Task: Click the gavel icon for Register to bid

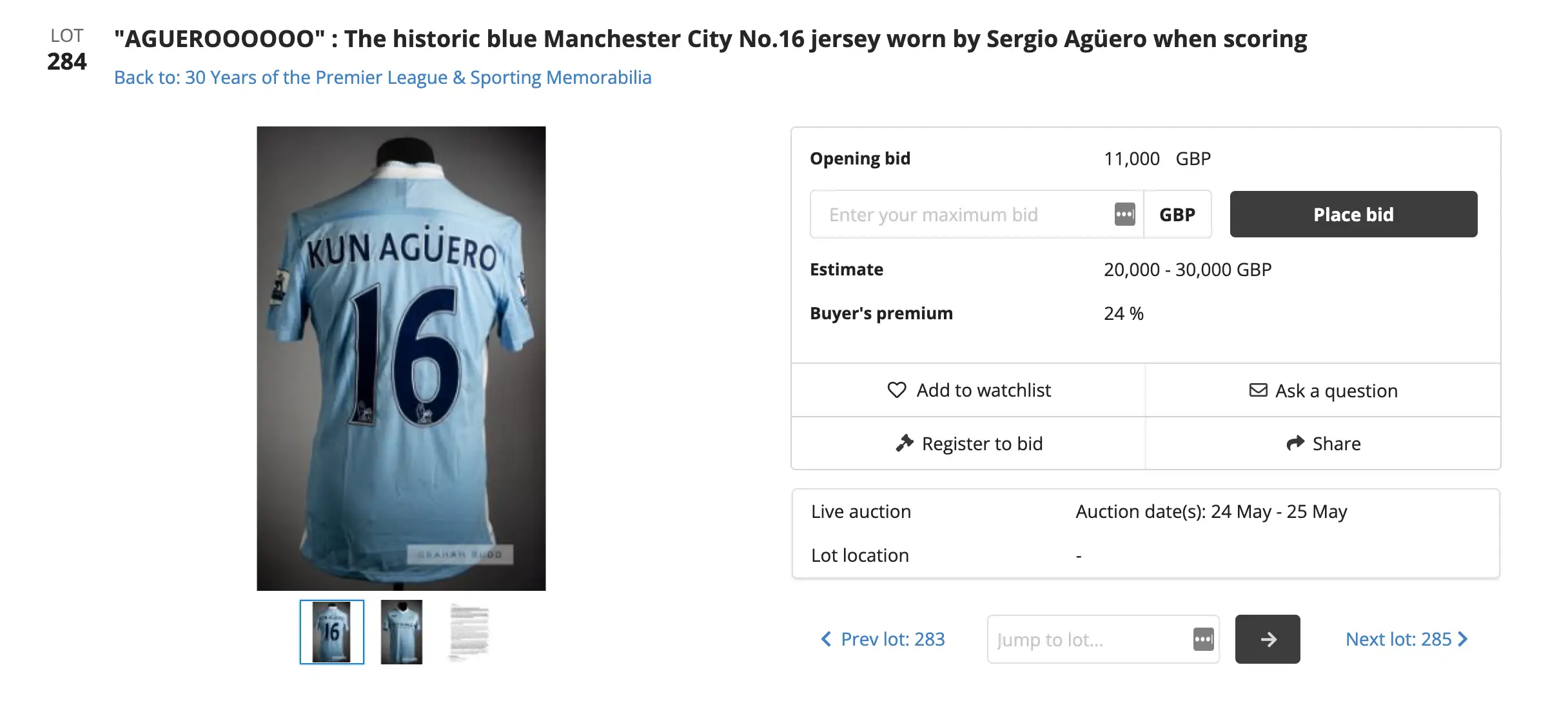Action: pyautogui.click(x=905, y=443)
